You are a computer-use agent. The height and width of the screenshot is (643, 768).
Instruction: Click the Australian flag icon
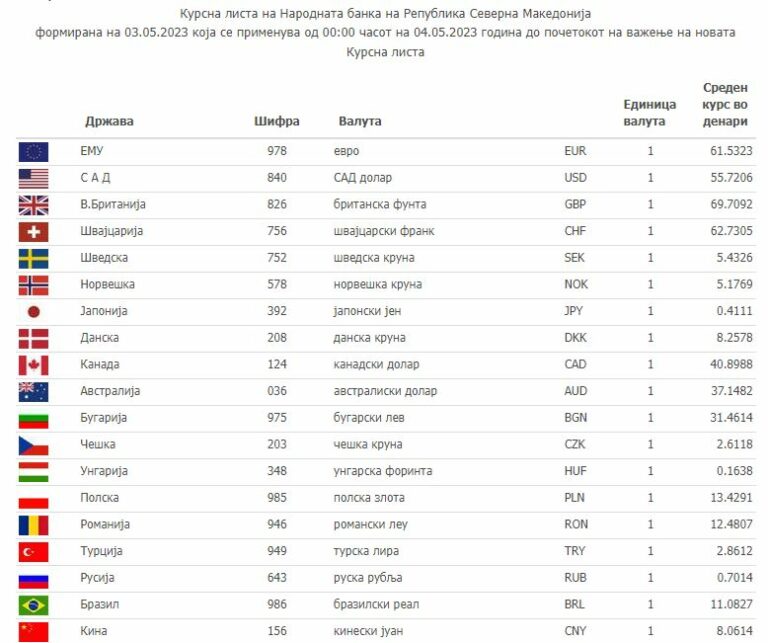(33, 391)
